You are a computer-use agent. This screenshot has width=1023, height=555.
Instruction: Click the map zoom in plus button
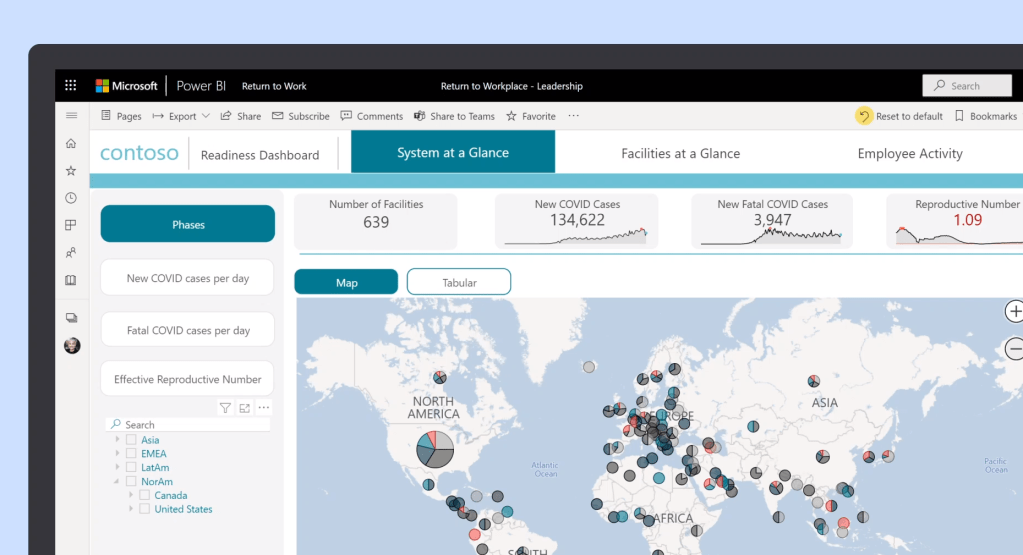1014,311
